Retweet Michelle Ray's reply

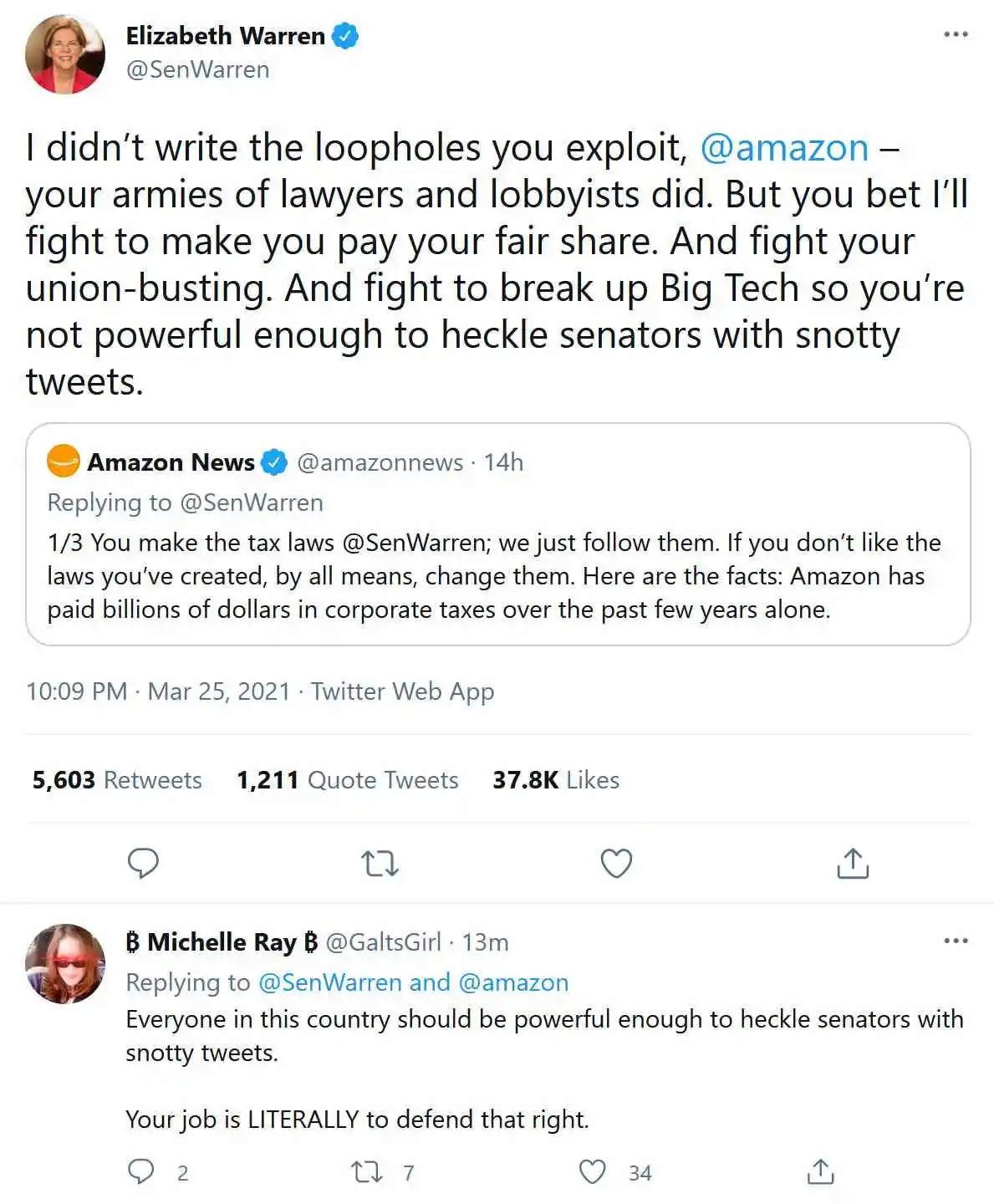[367, 1171]
